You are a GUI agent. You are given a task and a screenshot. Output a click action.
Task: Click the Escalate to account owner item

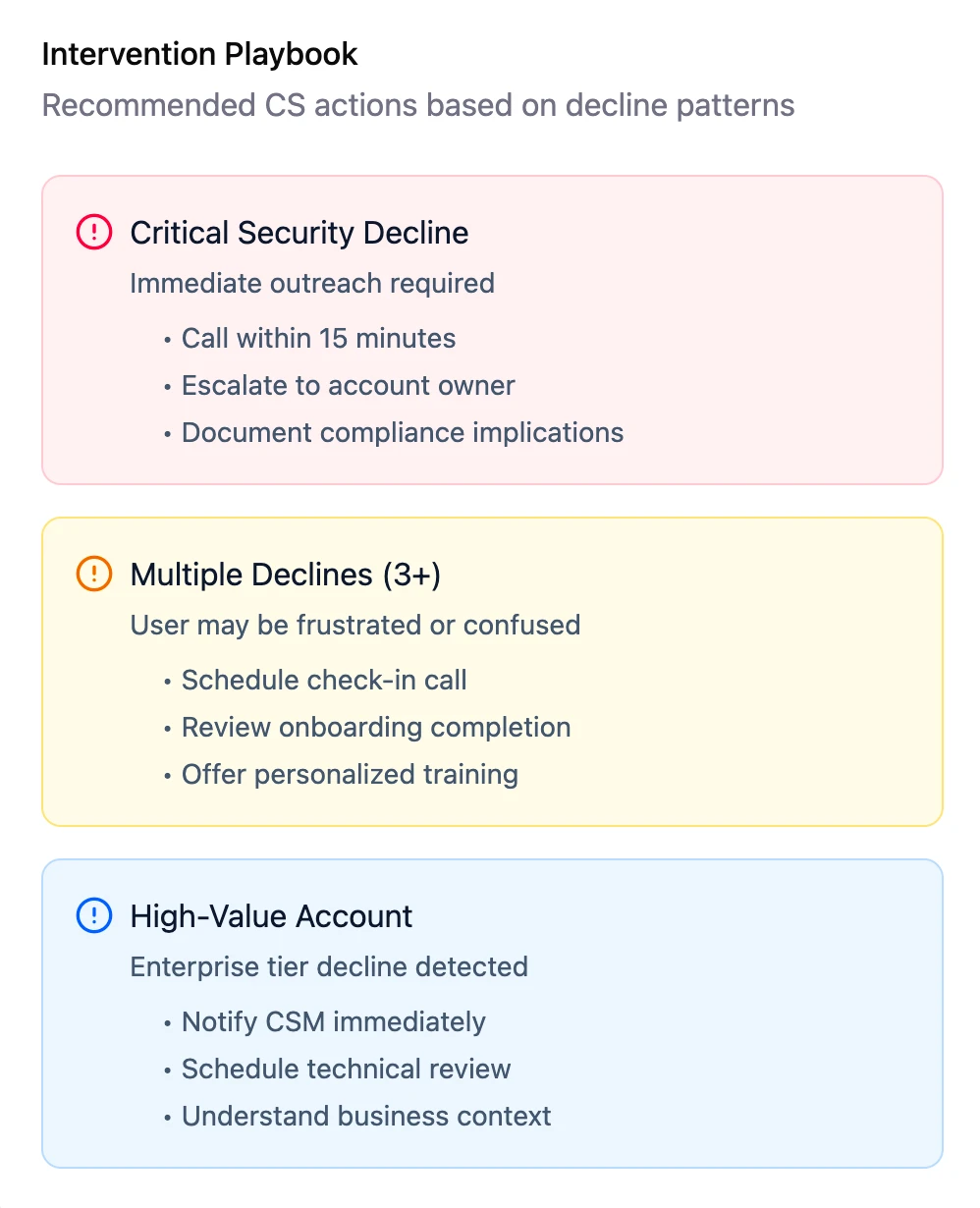[x=348, y=386]
